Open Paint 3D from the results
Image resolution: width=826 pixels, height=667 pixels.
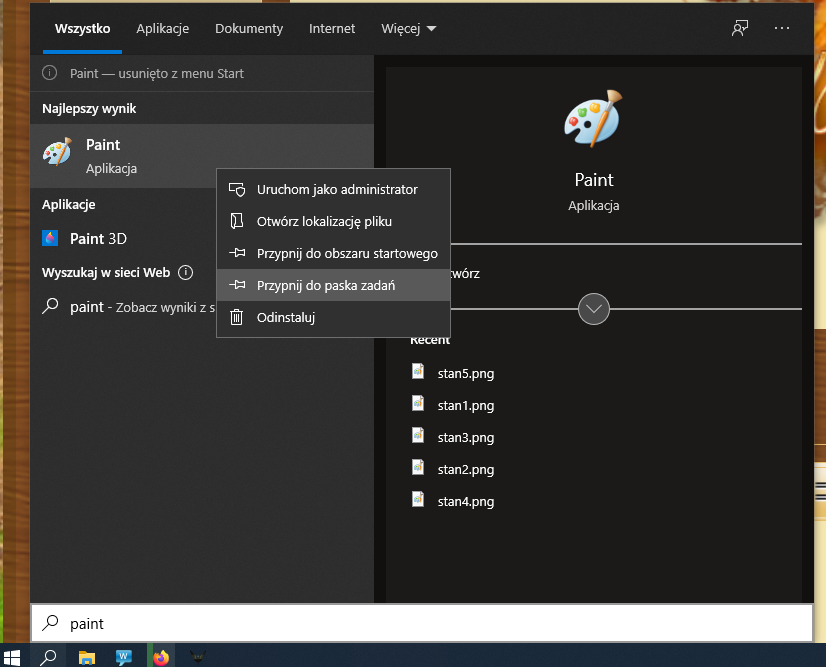click(x=124, y=239)
